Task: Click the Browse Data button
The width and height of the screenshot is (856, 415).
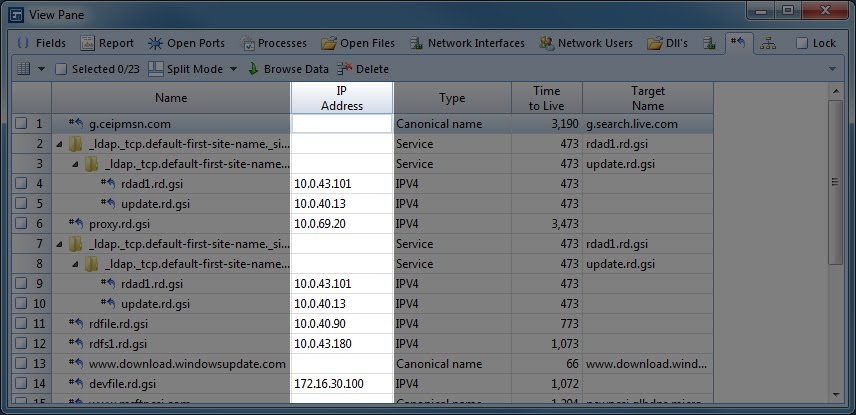Action: pos(288,69)
